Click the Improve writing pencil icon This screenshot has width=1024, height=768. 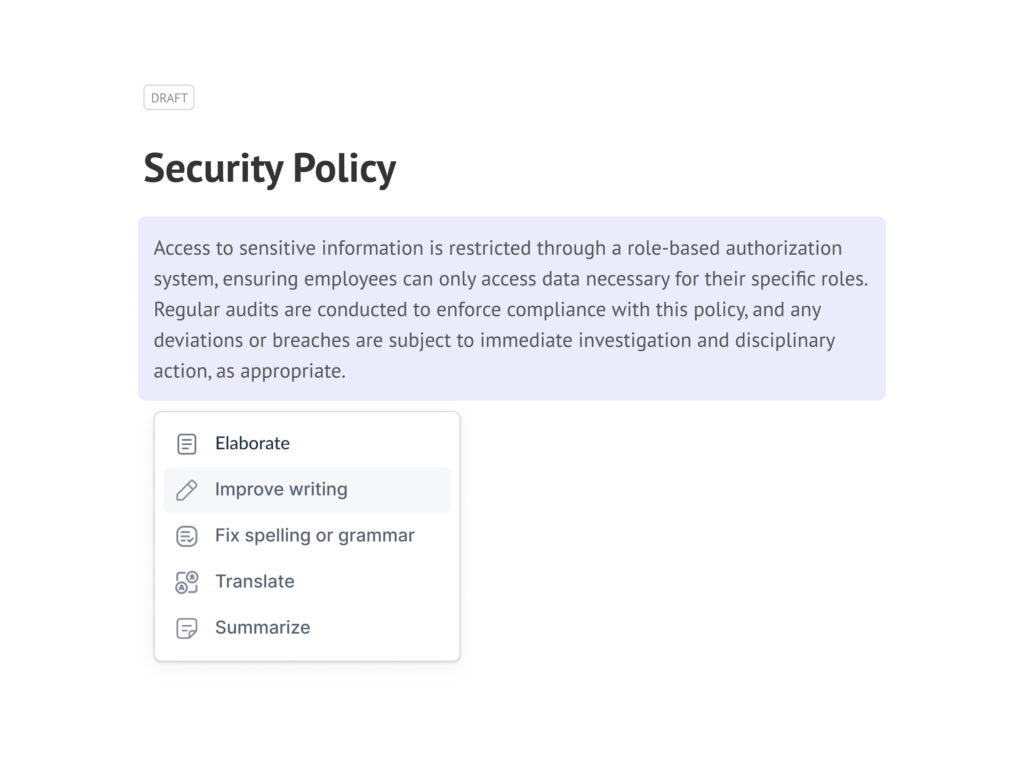(187, 490)
